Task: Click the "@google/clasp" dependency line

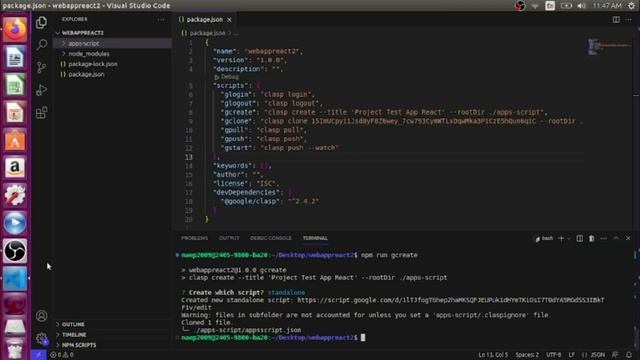Action: (x=270, y=201)
